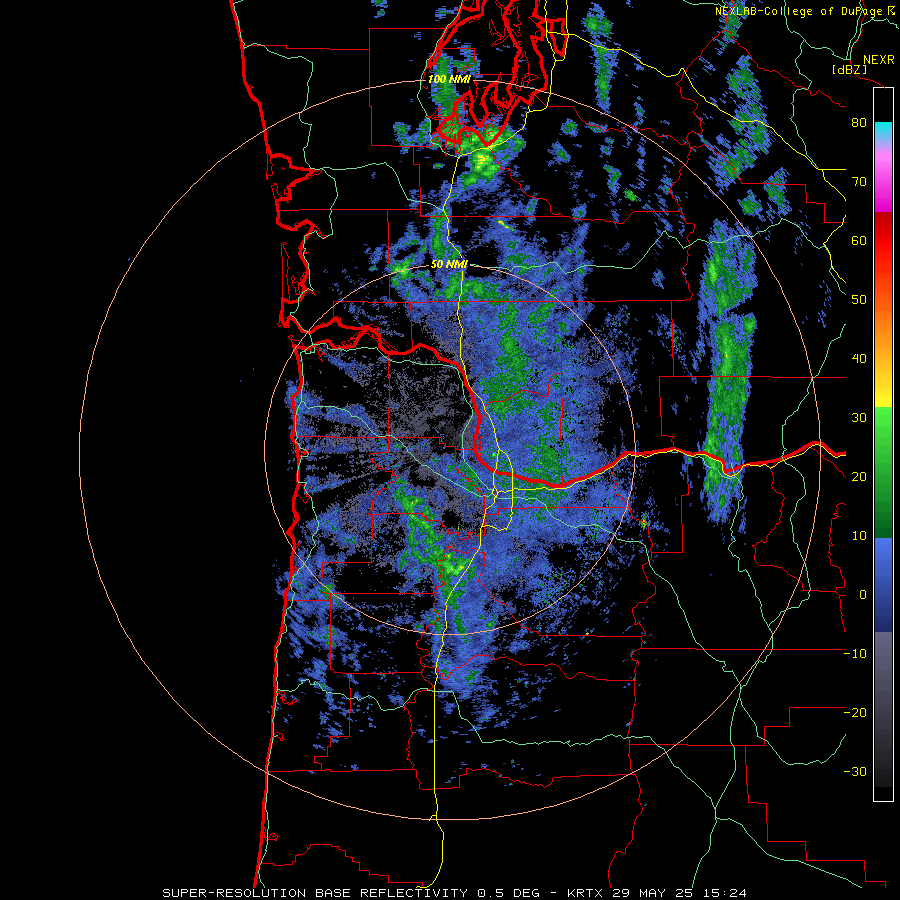The width and height of the screenshot is (900, 900).
Task: Click the -30 value on dBZ scale
Action: (x=855, y=772)
